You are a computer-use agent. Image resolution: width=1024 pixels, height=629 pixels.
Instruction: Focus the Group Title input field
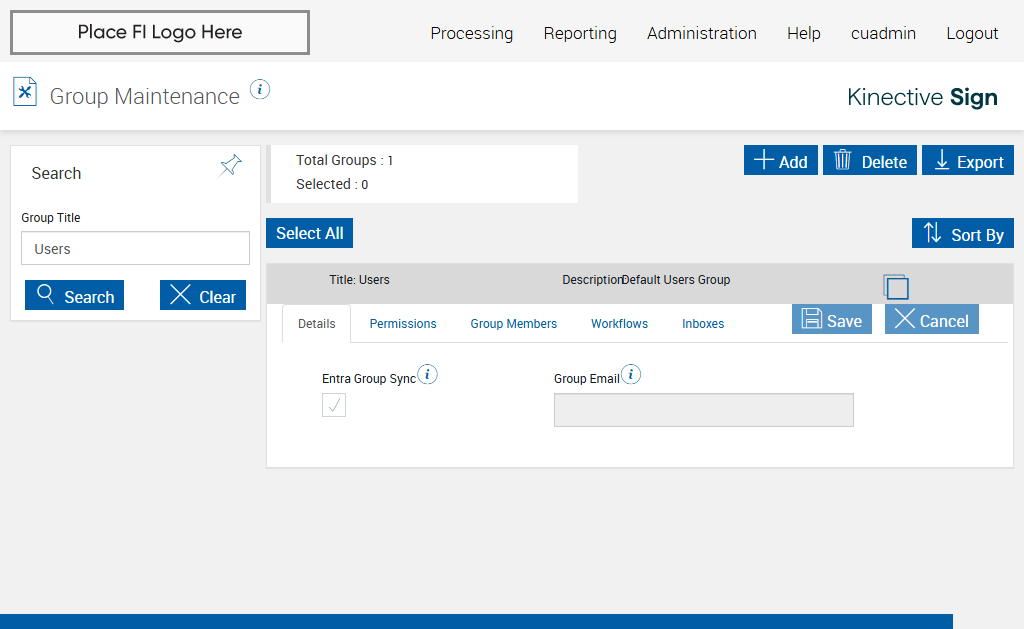tap(135, 248)
